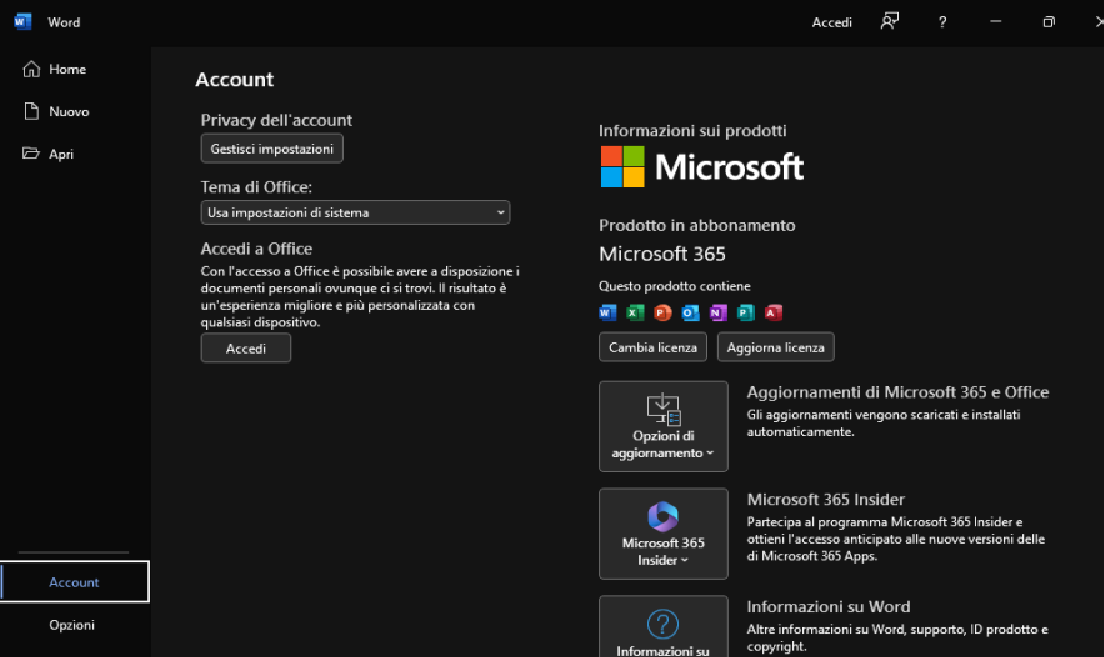
Task: Click the Prodotto in abbonamento text
Action: click(x=697, y=225)
